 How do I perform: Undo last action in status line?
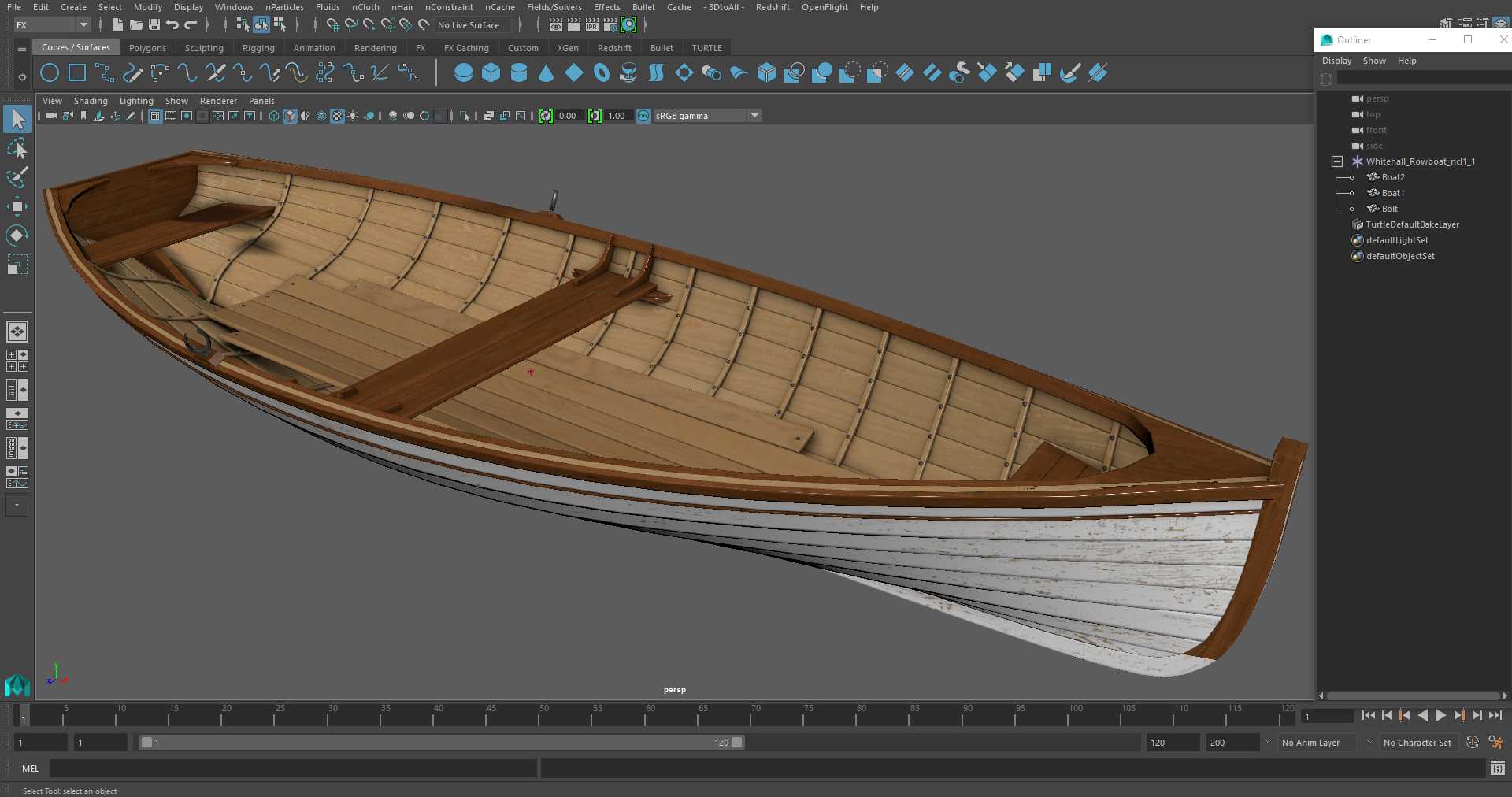click(x=172, y=25)
